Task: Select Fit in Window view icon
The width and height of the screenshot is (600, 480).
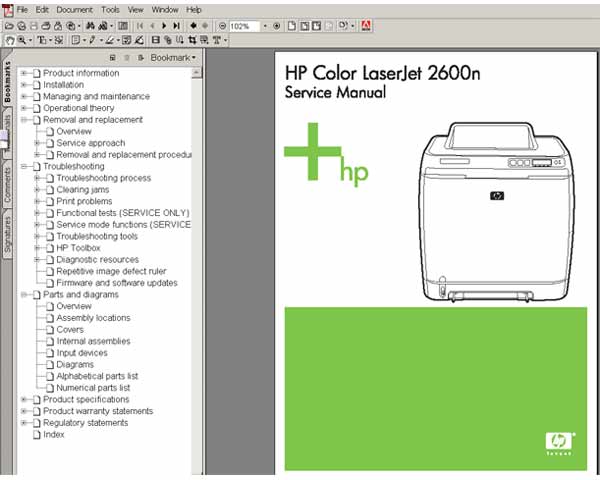Action: tap(304, 26)
